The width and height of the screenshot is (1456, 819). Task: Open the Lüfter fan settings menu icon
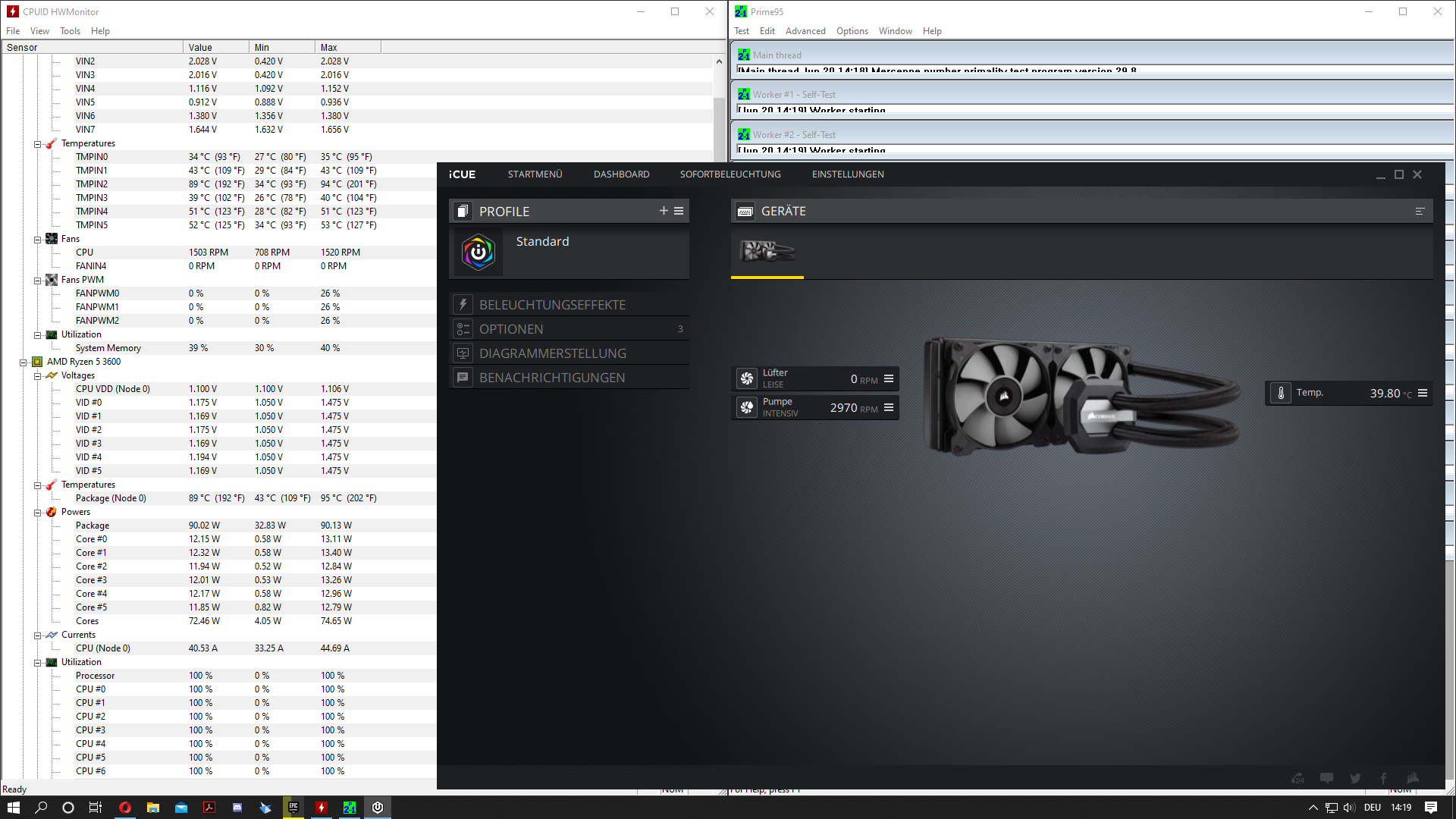tap(889, 378)
